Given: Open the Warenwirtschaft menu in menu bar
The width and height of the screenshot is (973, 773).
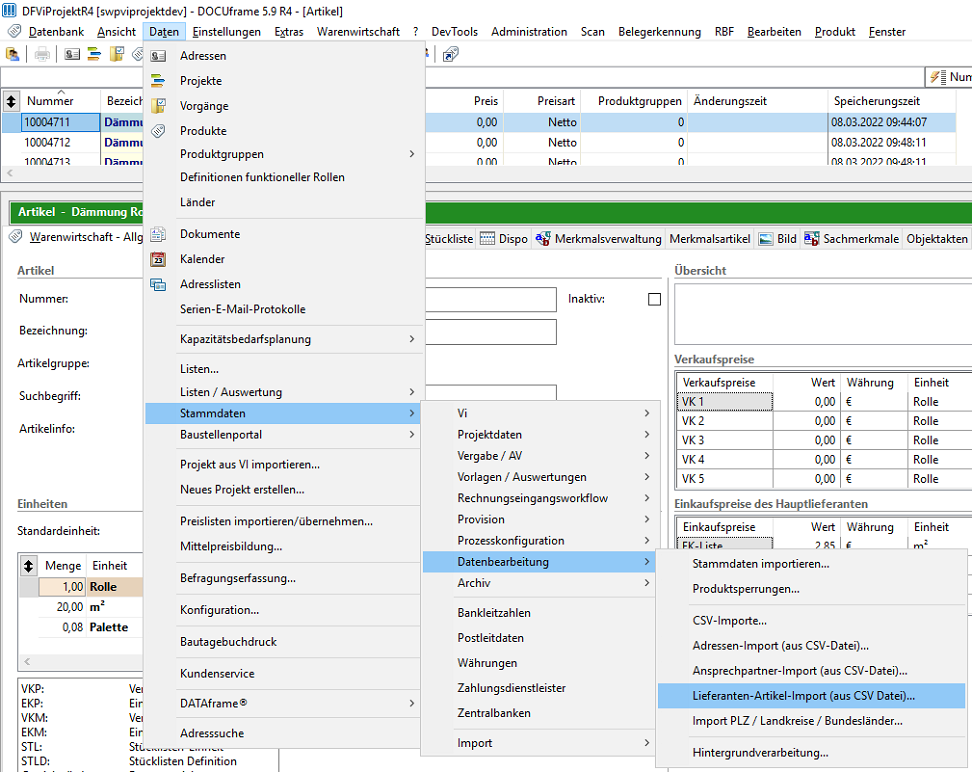Looking at the screenshot, I should tap(358, 32).
